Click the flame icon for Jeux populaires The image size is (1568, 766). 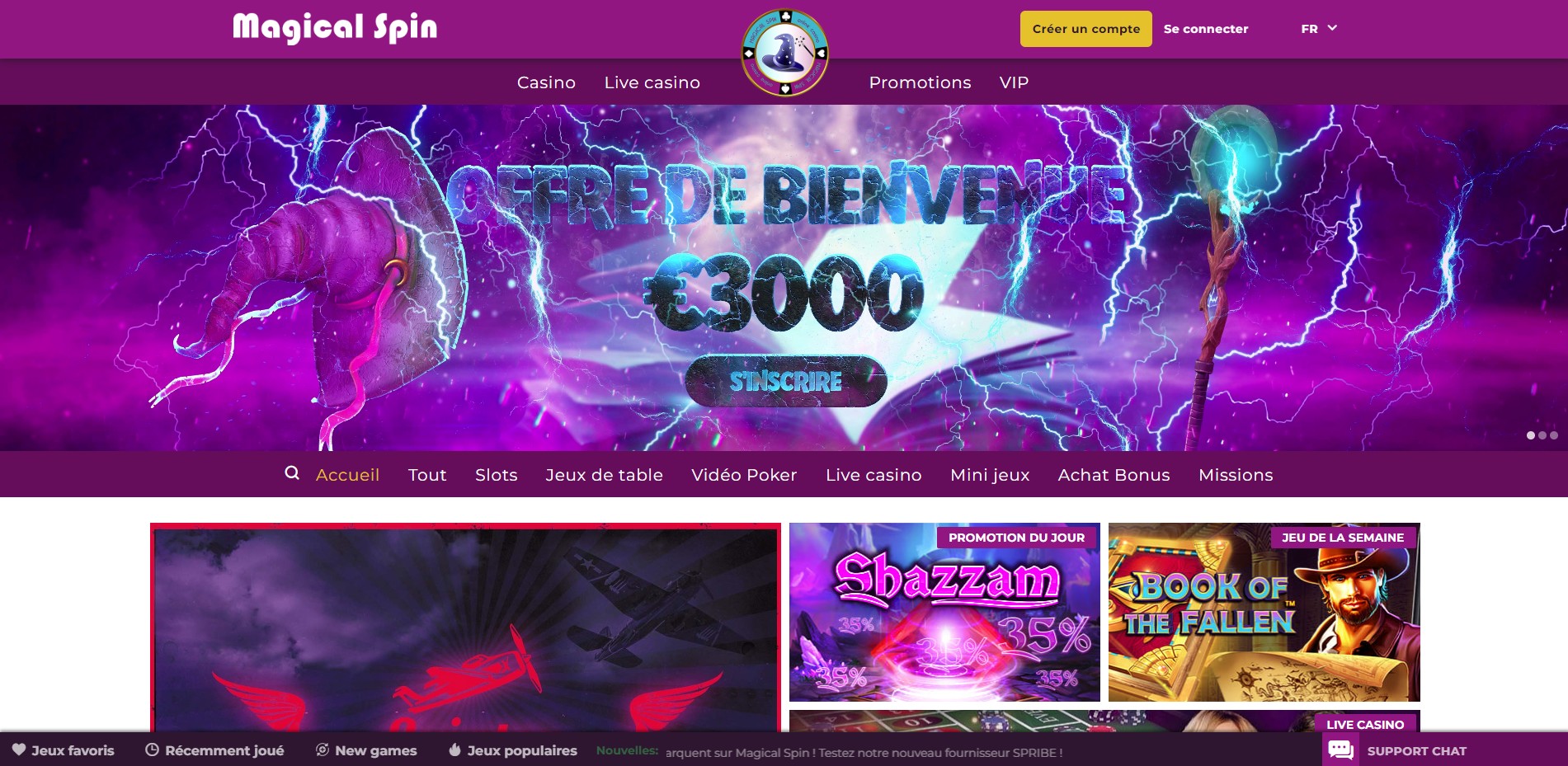click(x=454, y=750)
